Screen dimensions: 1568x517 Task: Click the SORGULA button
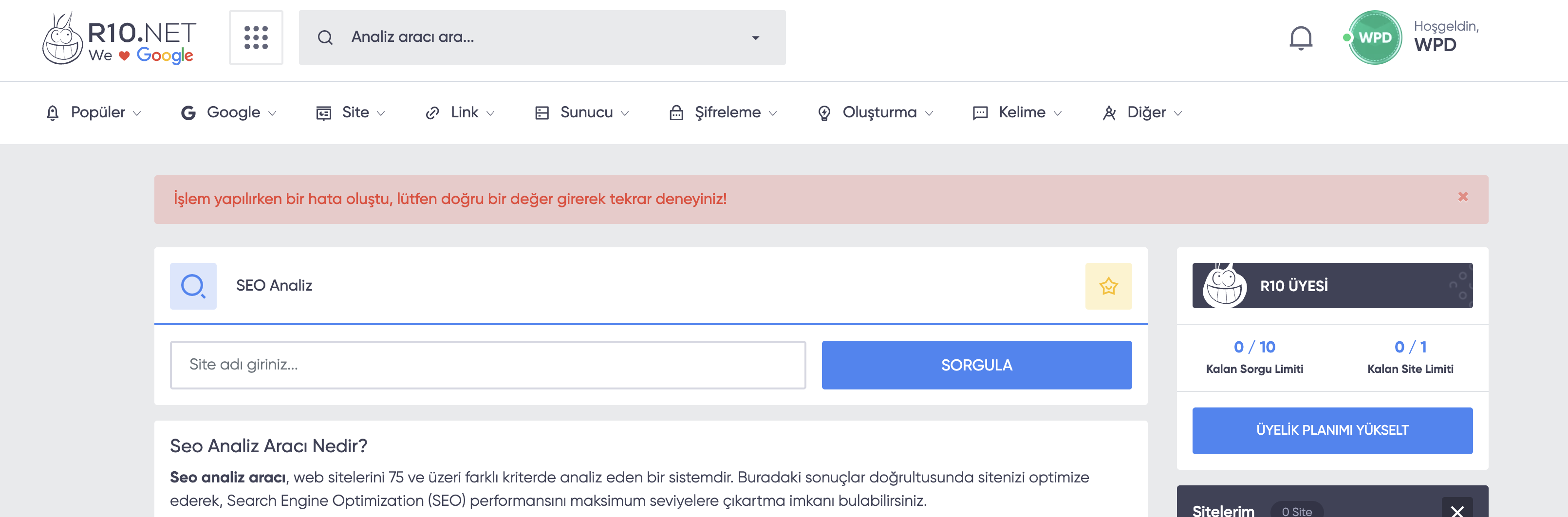(976, 365)
